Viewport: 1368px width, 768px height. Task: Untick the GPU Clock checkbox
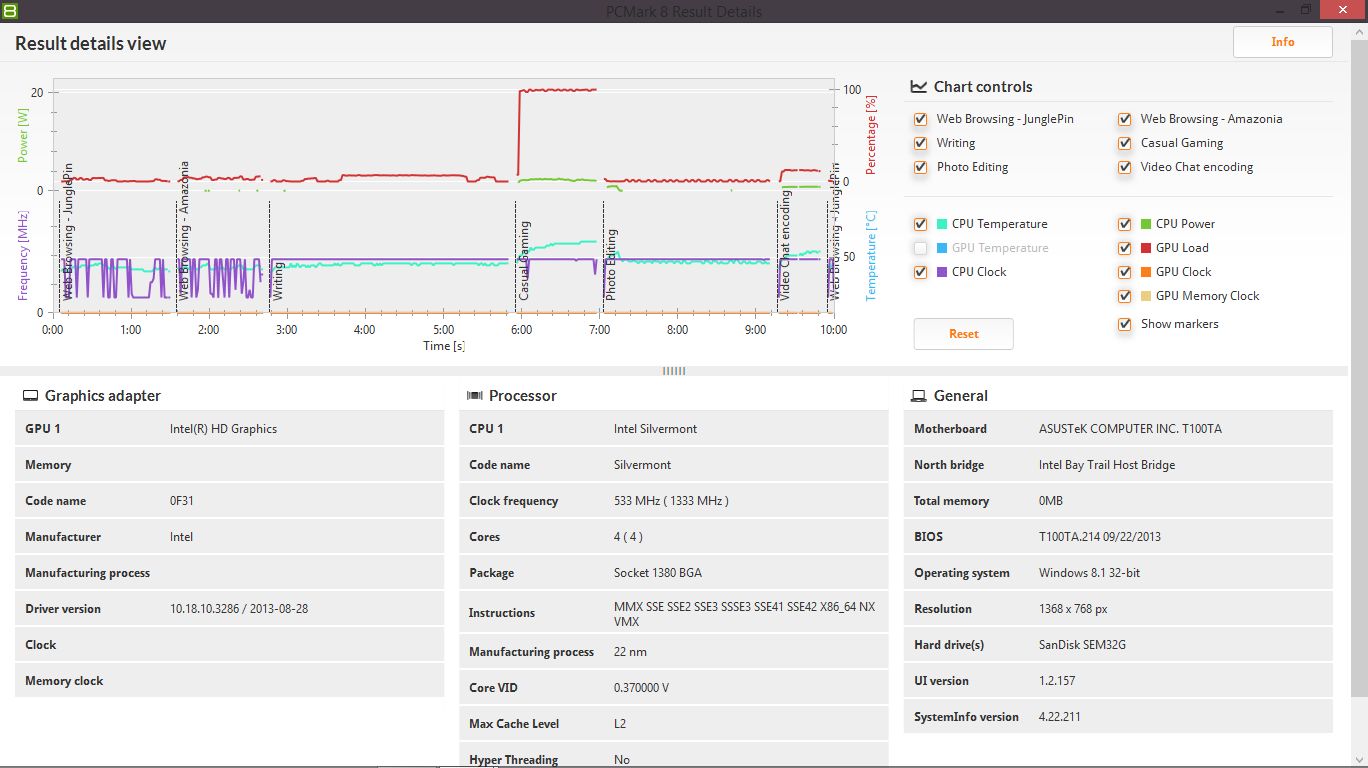point(1125,272)
